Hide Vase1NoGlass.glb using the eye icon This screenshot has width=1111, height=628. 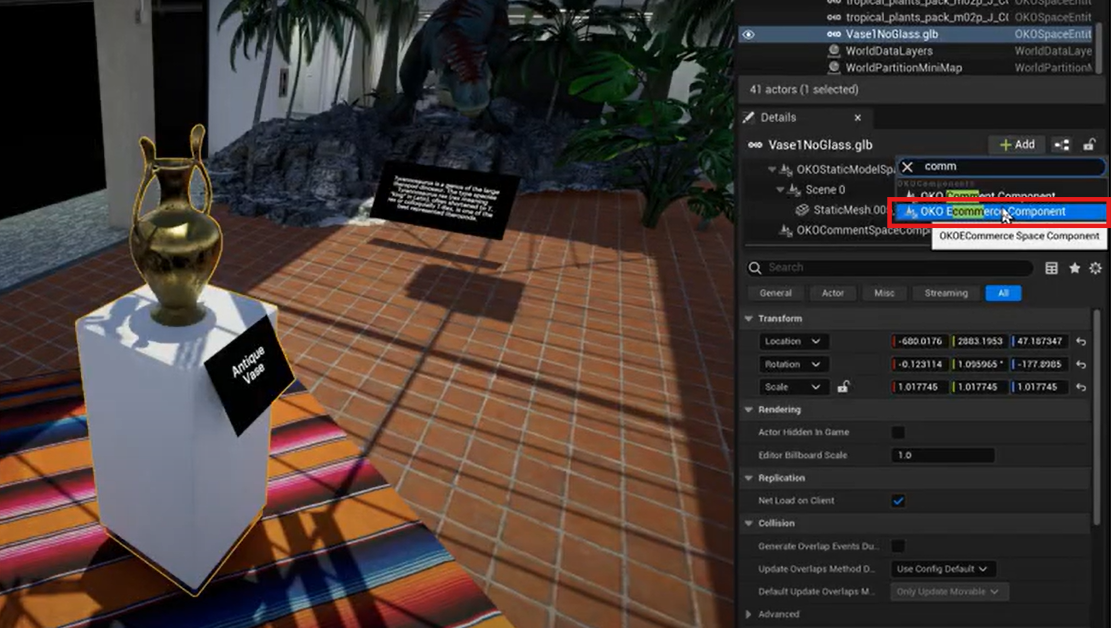point(748,34)
